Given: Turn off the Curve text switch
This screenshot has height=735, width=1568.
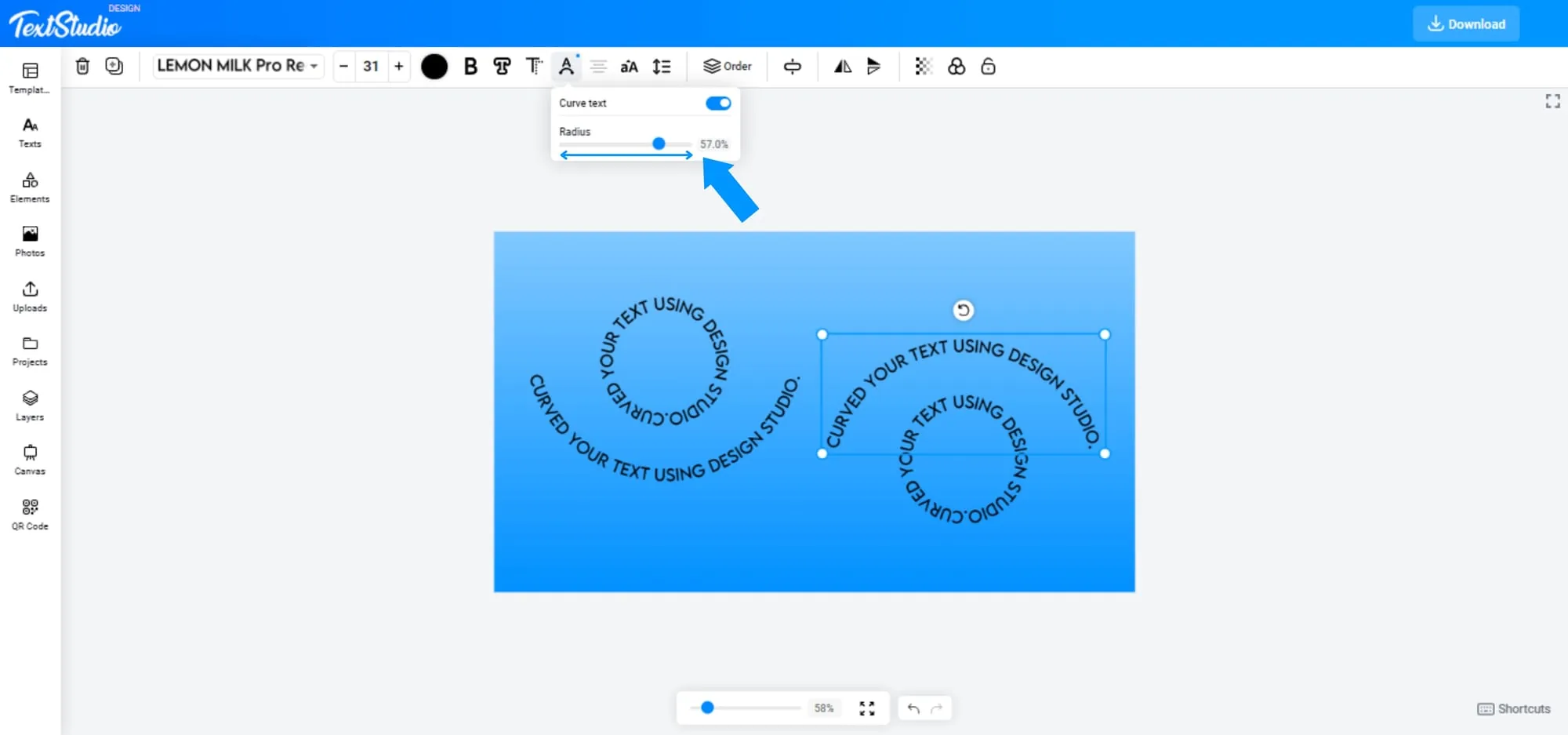Looking at the screenshot, I should click(x=718, y=104).
